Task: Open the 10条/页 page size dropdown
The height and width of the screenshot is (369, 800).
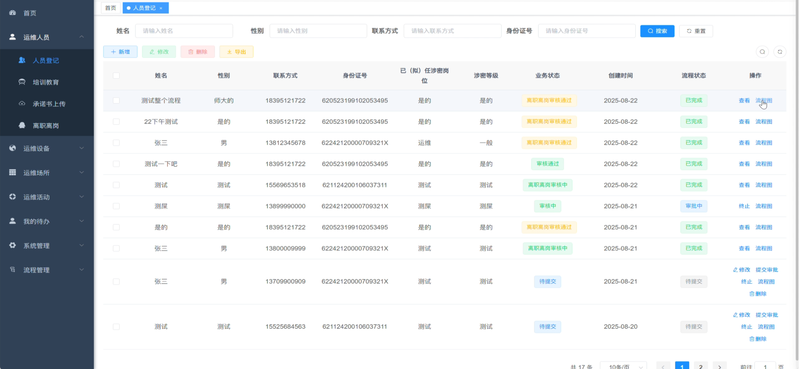Action: coord(623,366)
